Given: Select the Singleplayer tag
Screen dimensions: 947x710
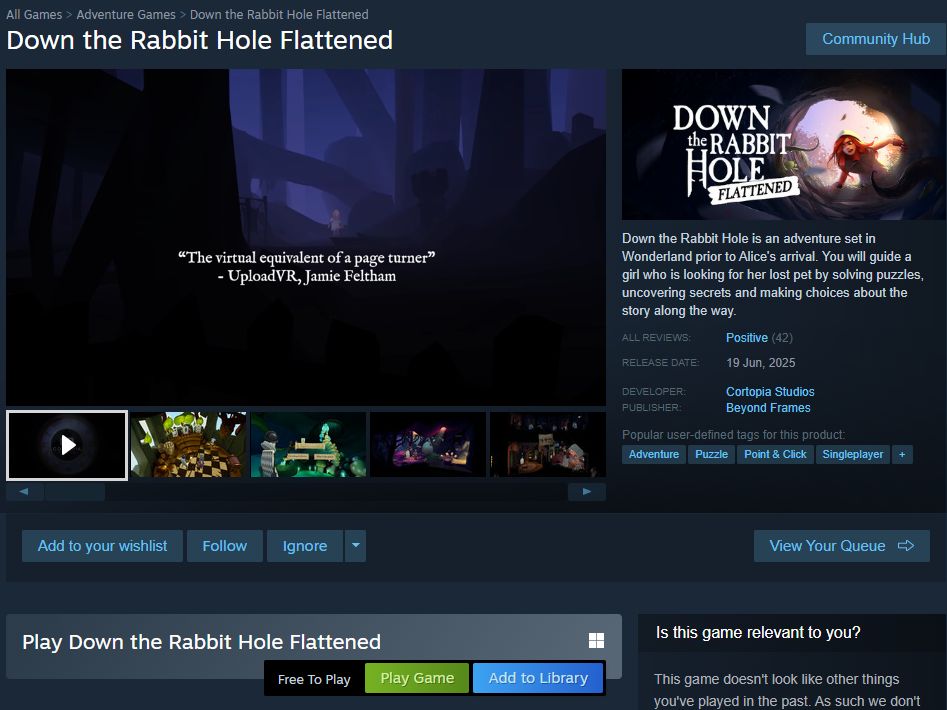Looking at the screenshot, I should click(x=852, y=454).
